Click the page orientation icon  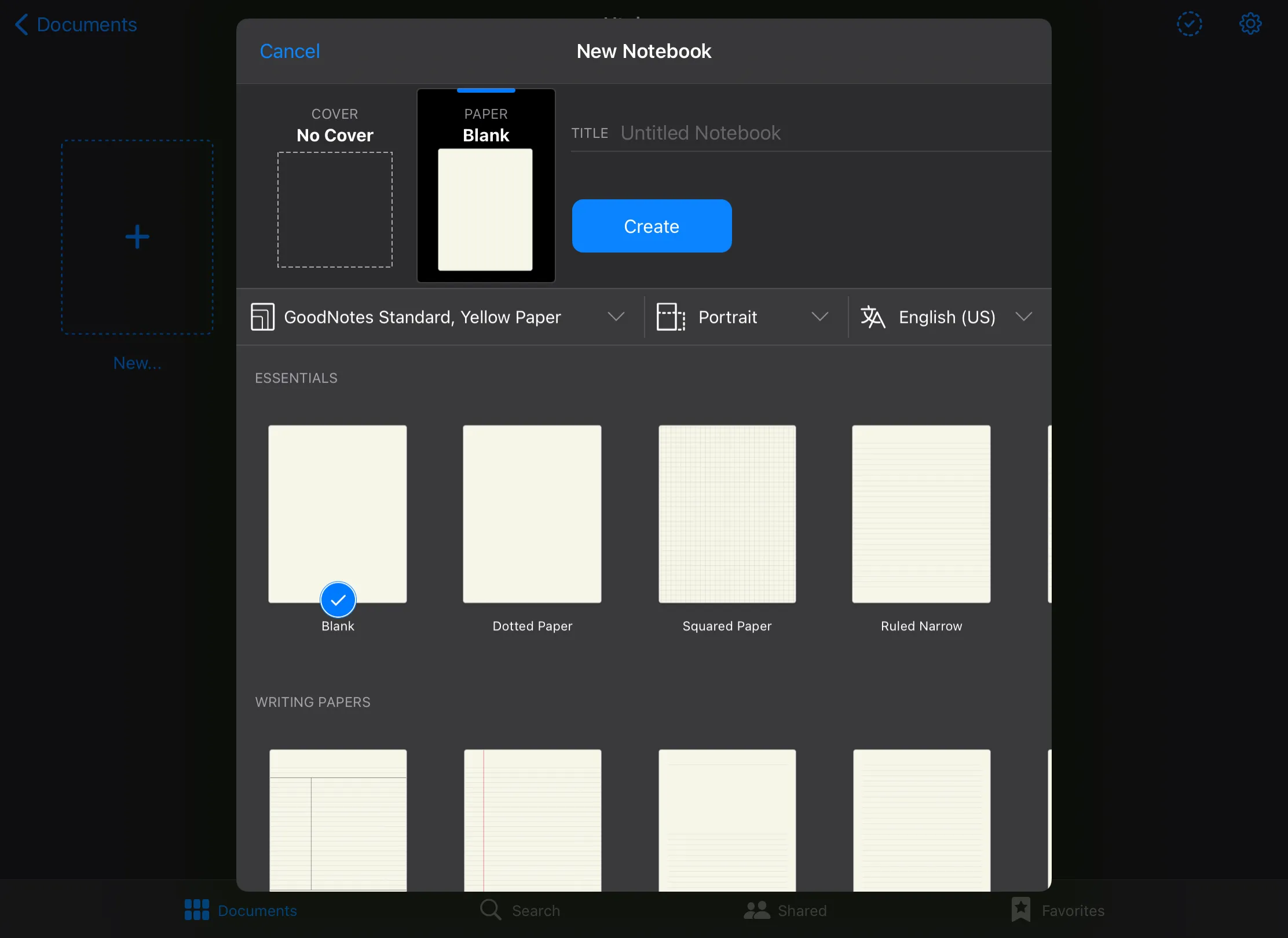pyautogui.click(x=671, y=317)
